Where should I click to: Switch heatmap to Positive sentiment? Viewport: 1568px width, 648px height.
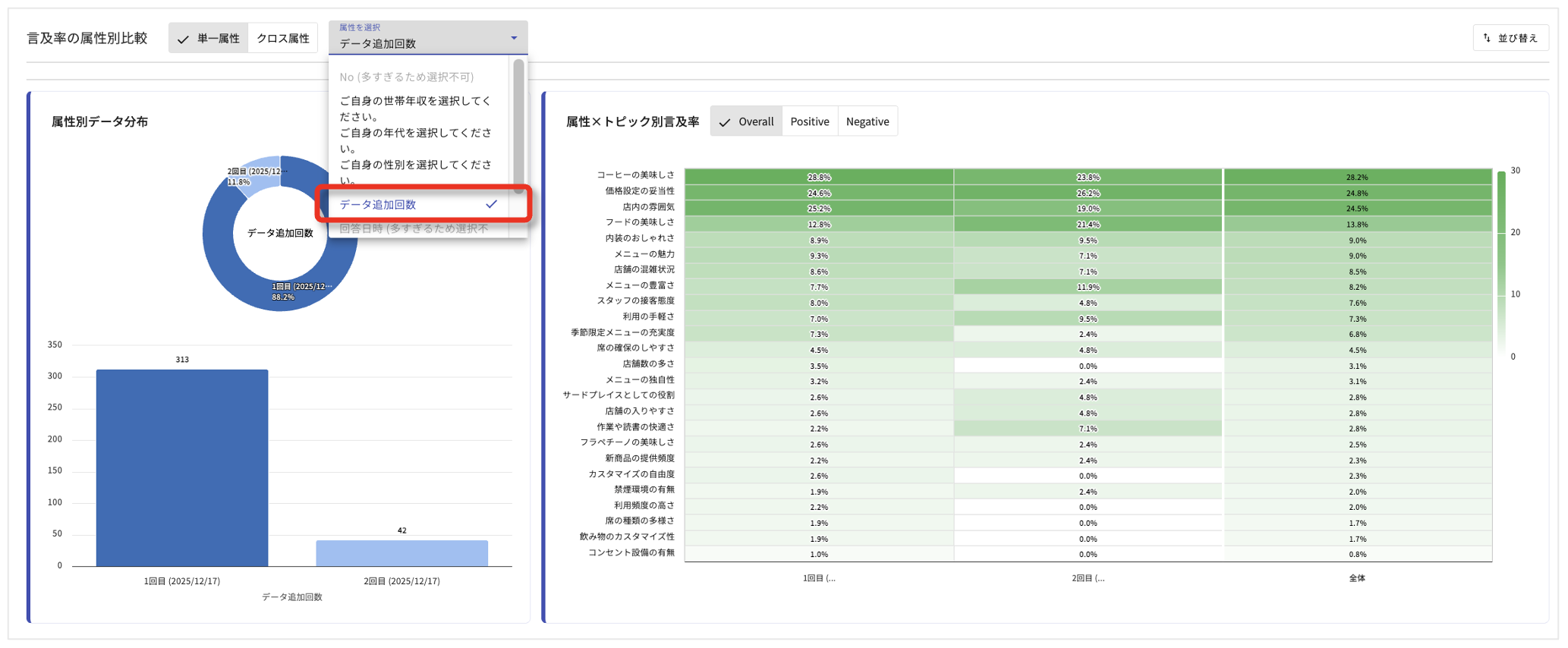point(809,121)
